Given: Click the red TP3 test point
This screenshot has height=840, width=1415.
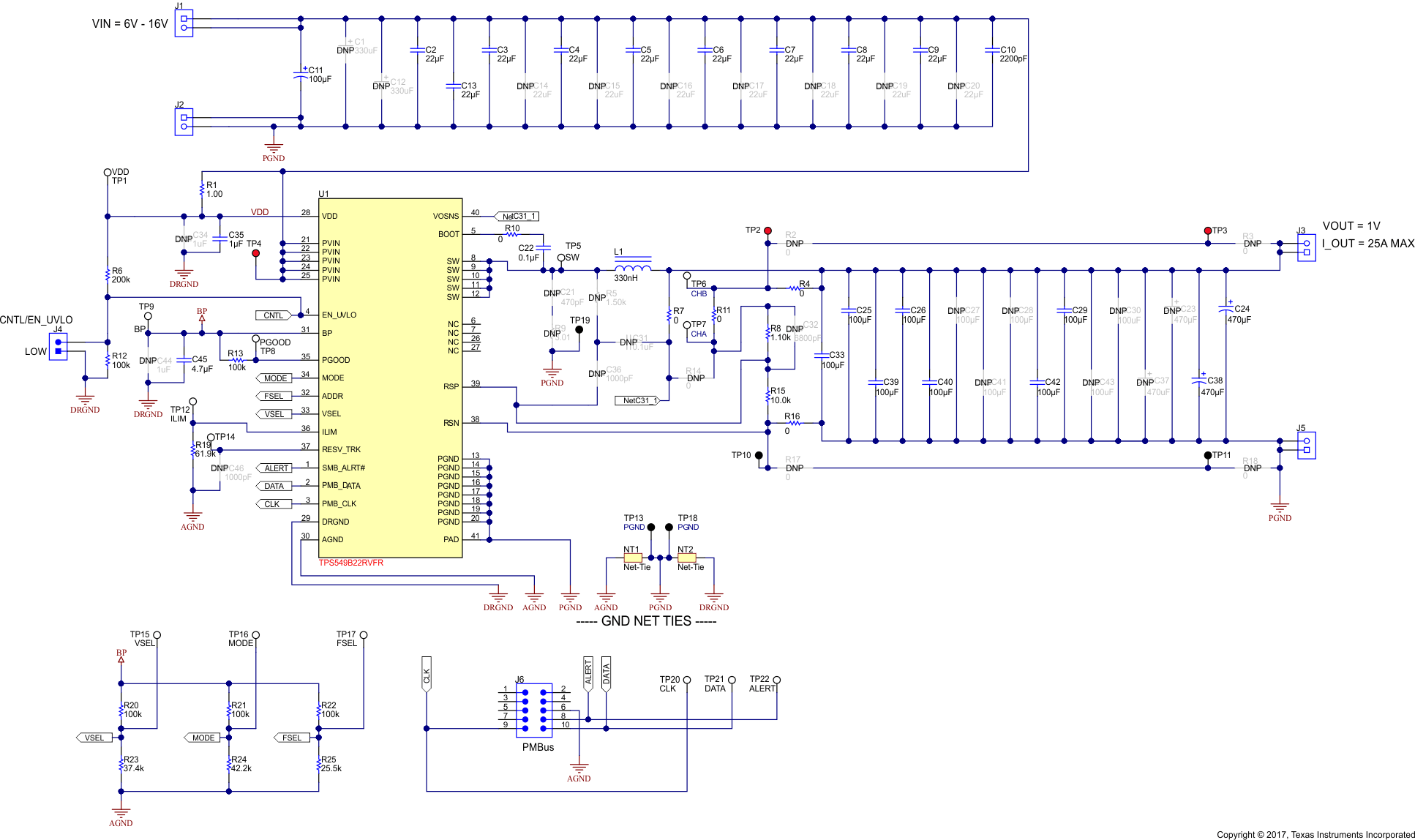Looking at the screenshot, I should (1208, 230).
